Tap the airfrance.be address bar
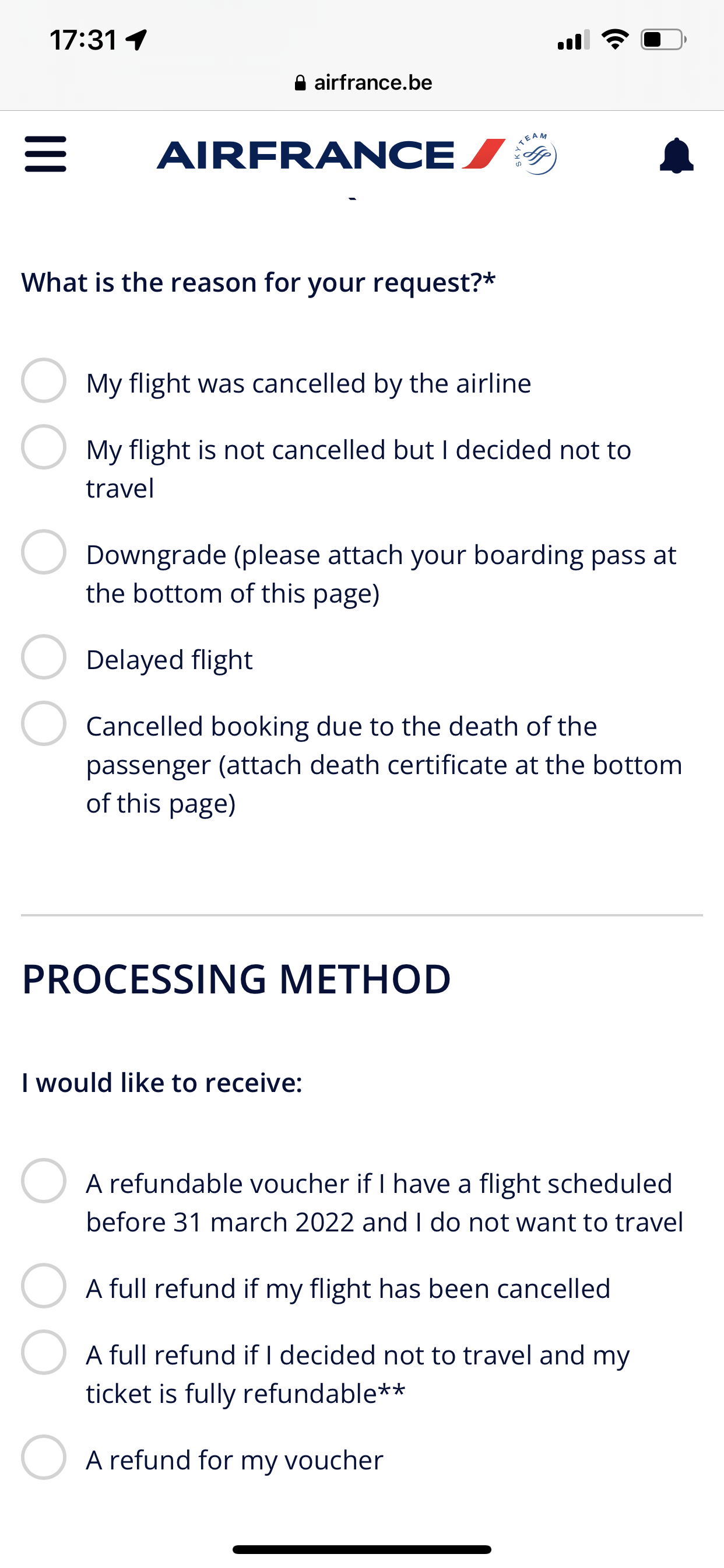Viewport: 724px width, 1568px height. pyautogui.click(x=363, y=83)
